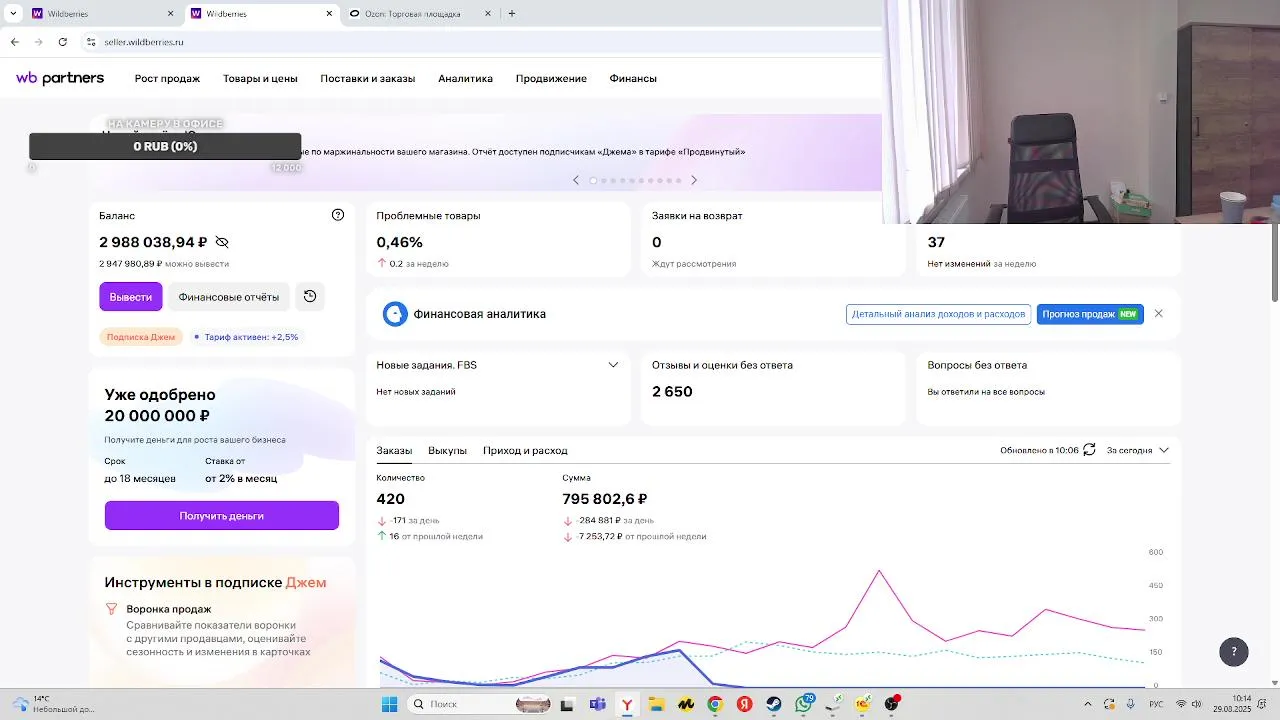The height and width of the screenshot is (720, 1280).
Task: Open the site info icon in the address bar
Action: click(x=91, y=42)
